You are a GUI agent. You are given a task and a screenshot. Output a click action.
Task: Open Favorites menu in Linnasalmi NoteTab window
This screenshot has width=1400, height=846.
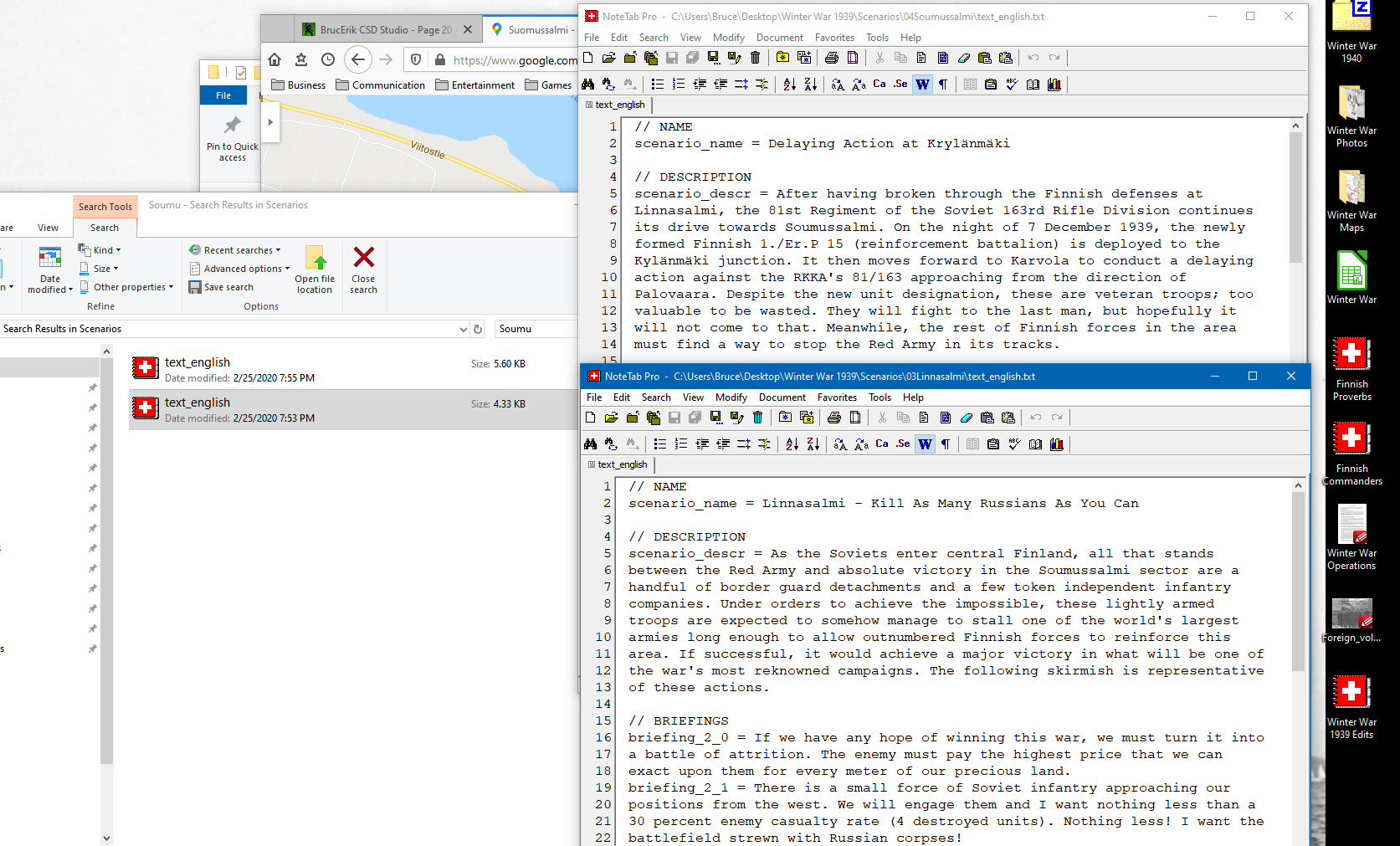click(837, 397)
